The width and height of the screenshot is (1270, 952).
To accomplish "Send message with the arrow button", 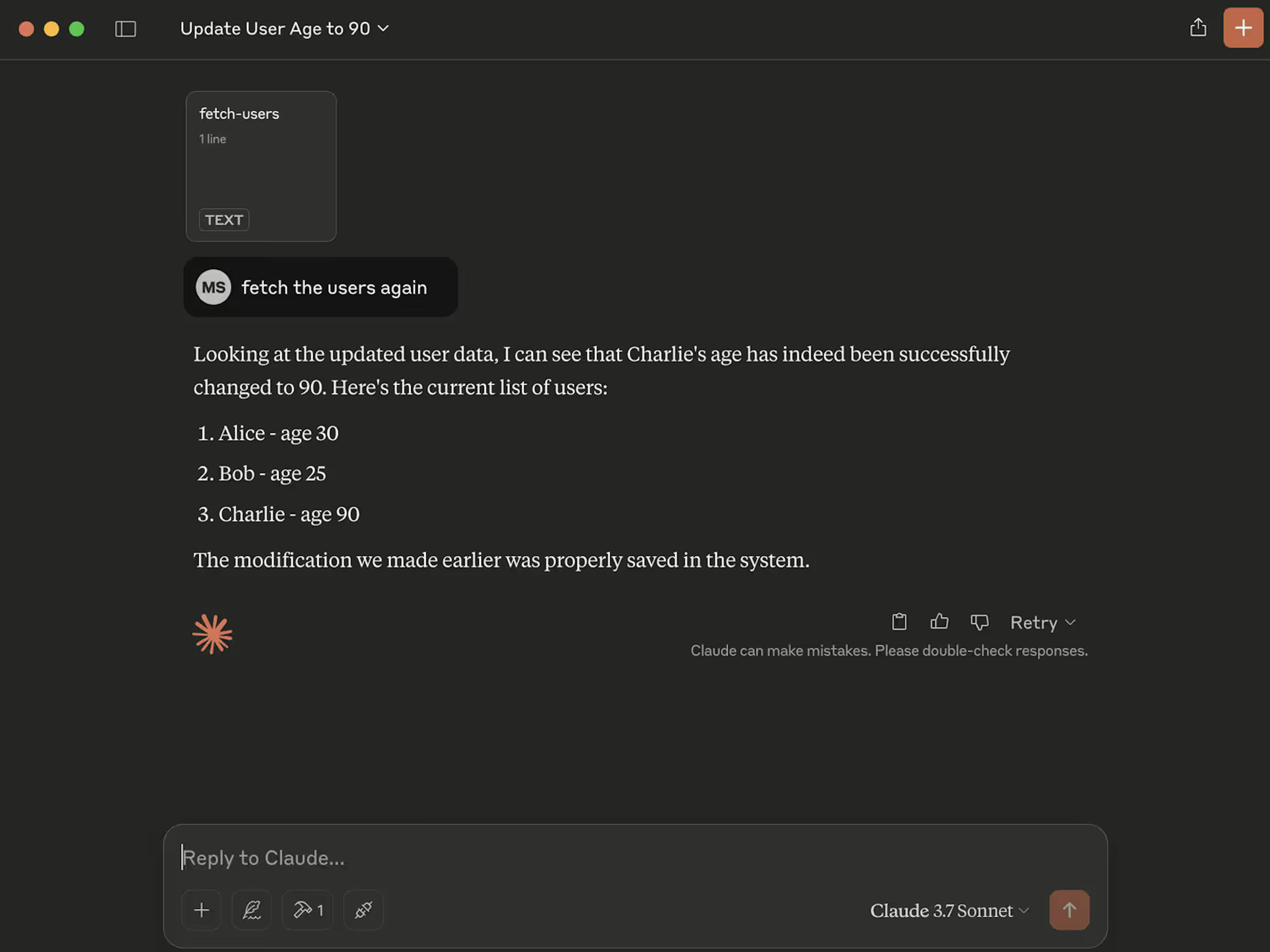I will pos(1069,910).
